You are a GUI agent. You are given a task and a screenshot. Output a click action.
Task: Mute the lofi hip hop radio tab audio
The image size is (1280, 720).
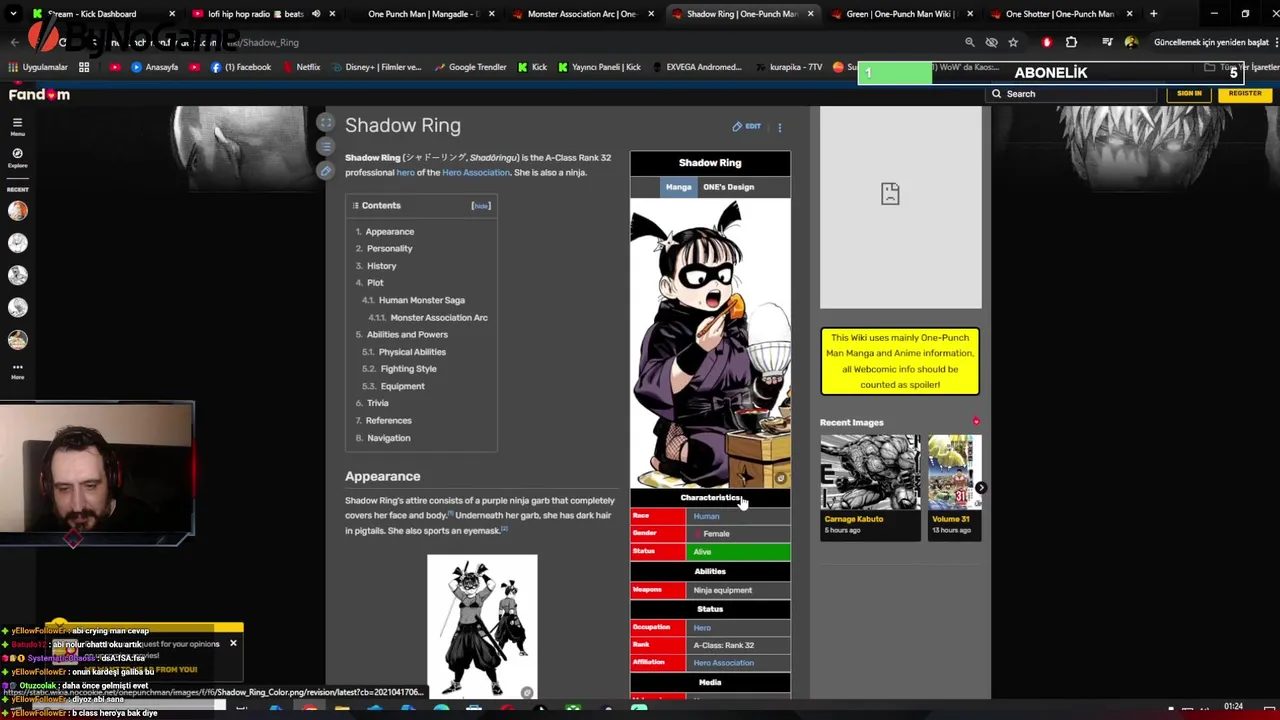(316, 14)
